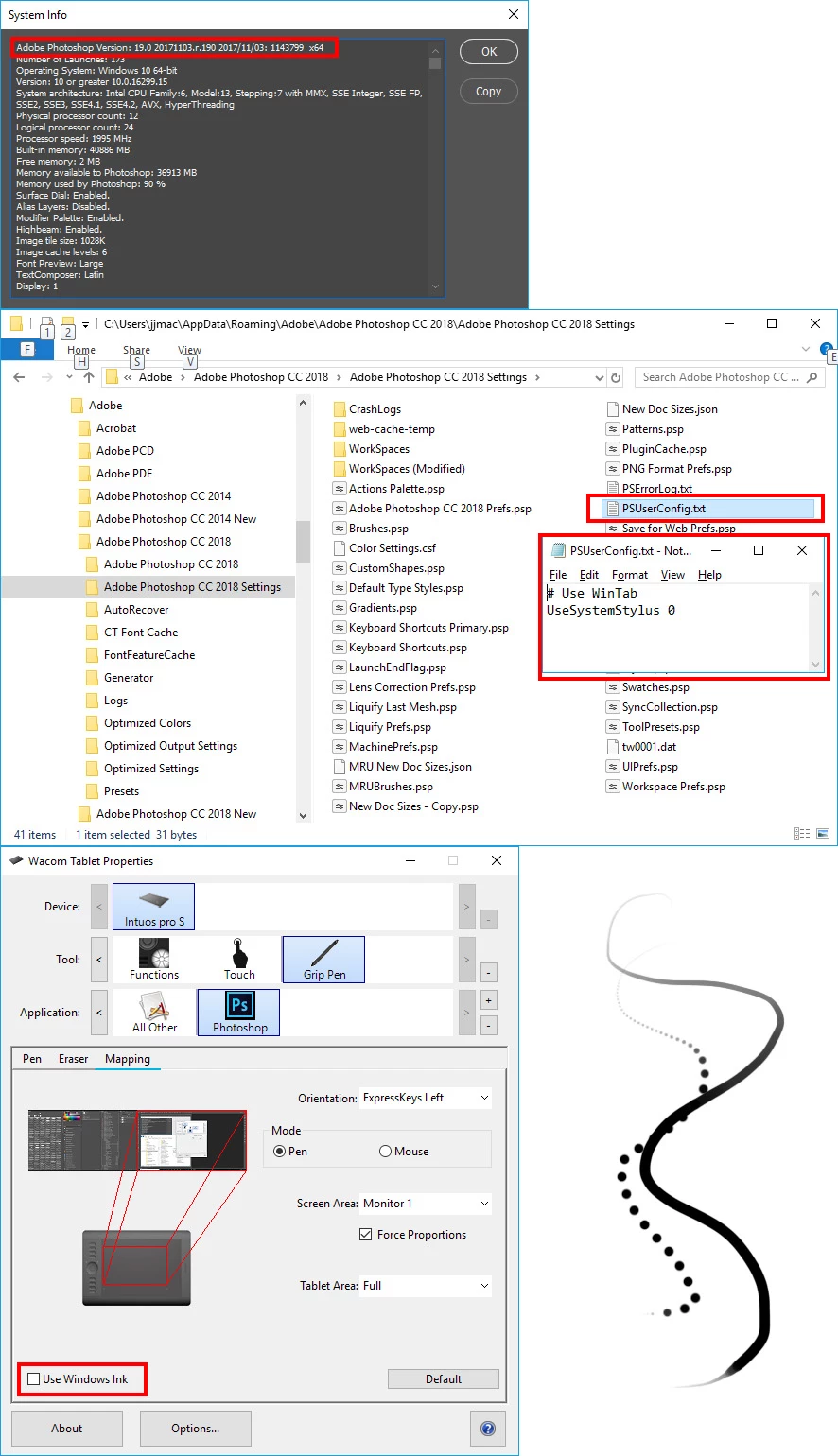838x1456 pixels.
Task: Expand breadcrumb chevron after Photoshop CC 2018 Settings
Action: (x=537, y=377)
